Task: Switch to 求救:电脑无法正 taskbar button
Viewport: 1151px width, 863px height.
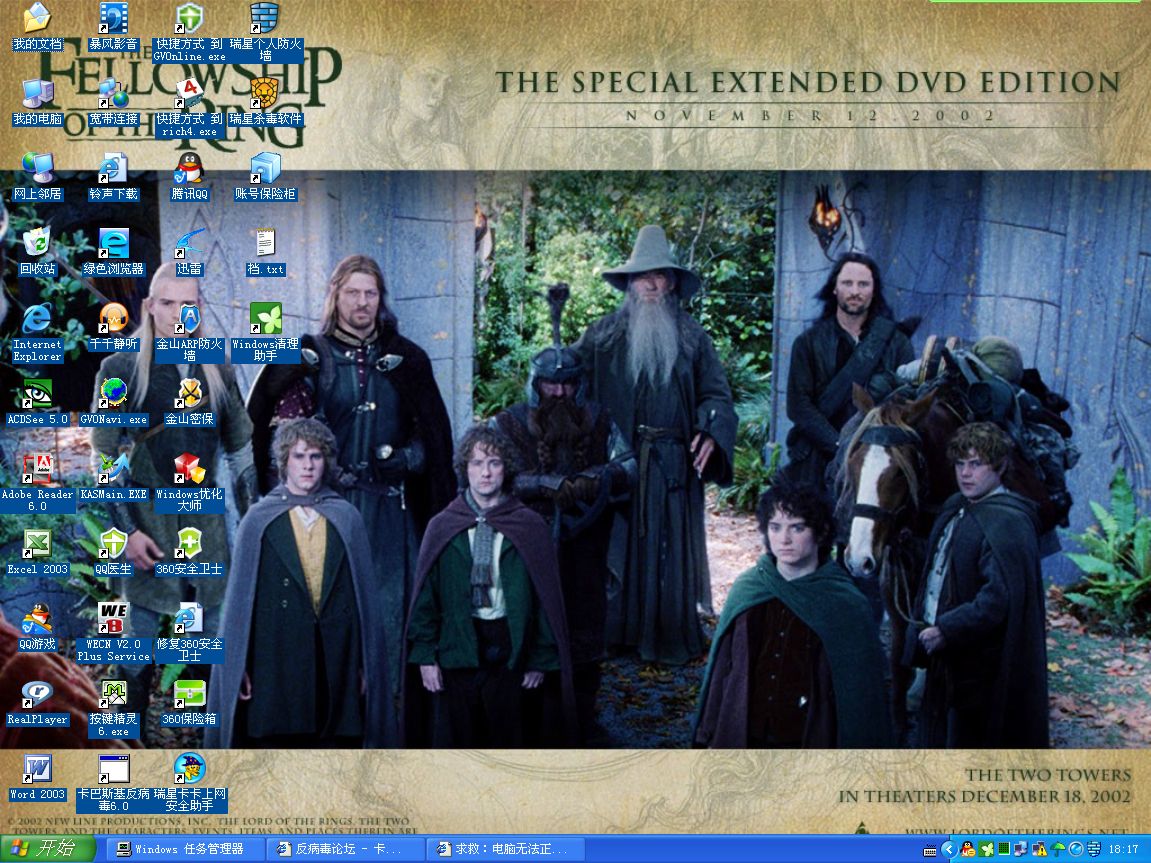Action: pyautogui.click(x=505, y=849)
